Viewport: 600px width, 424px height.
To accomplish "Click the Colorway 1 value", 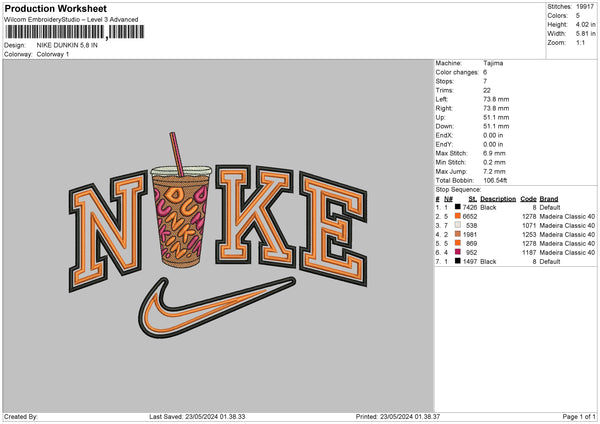I will pos(53,54).
